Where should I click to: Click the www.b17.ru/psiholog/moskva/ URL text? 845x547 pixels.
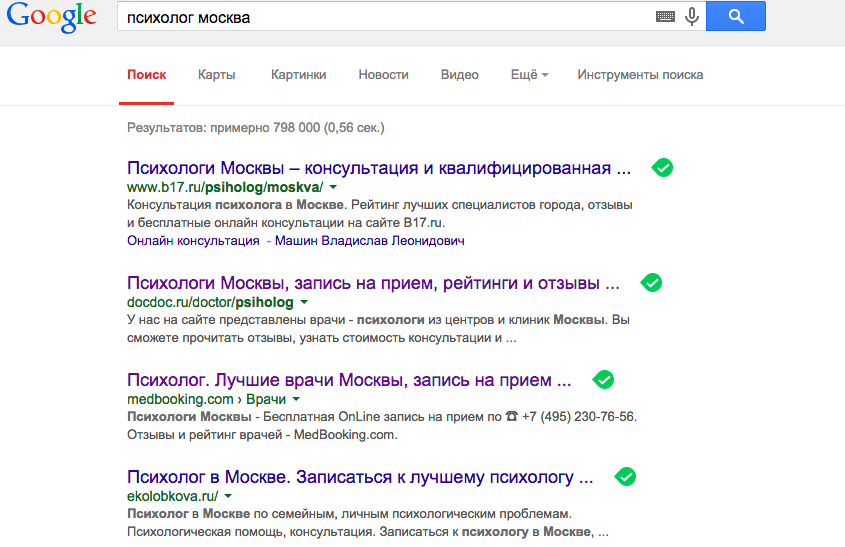(x=225, y=188)
